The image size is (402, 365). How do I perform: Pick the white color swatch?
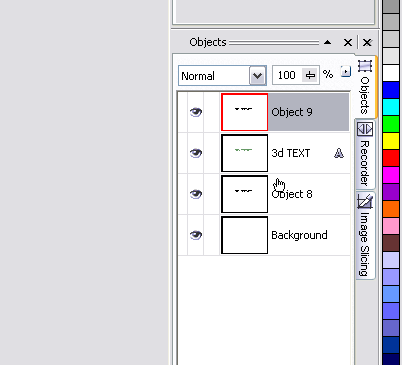[391, 73]
